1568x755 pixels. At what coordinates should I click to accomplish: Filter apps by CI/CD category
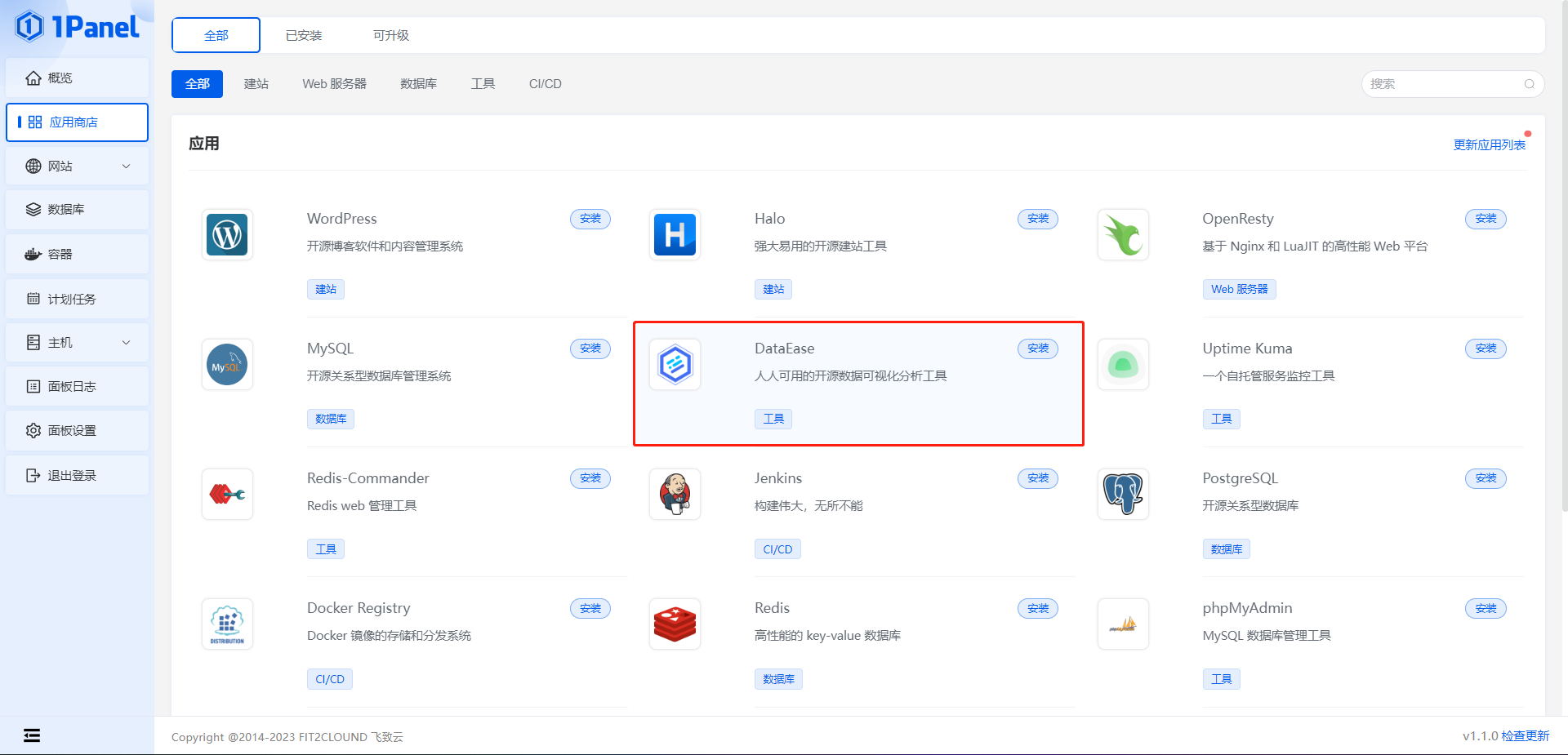545,84
